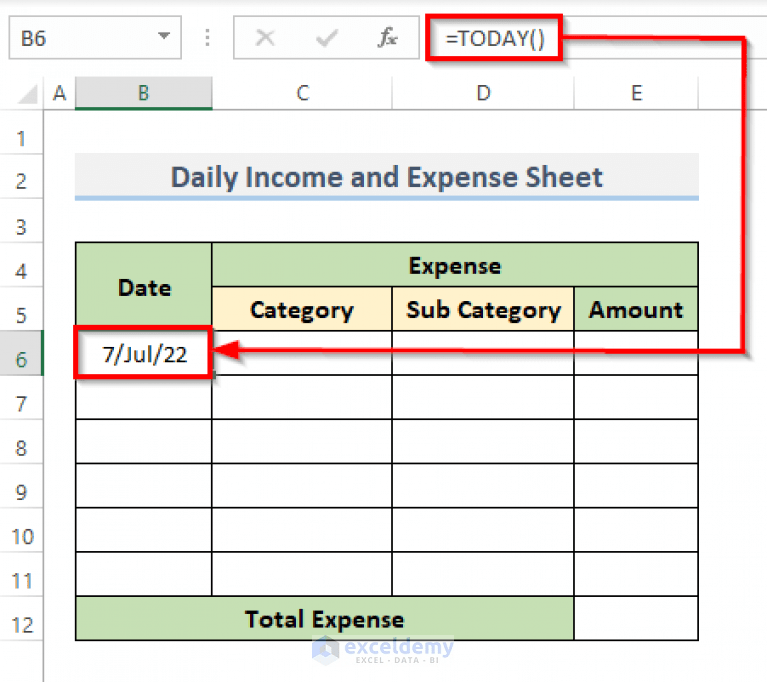Select the empty Amount cell in row 8
767x682 pixels.
pos(636,441)
